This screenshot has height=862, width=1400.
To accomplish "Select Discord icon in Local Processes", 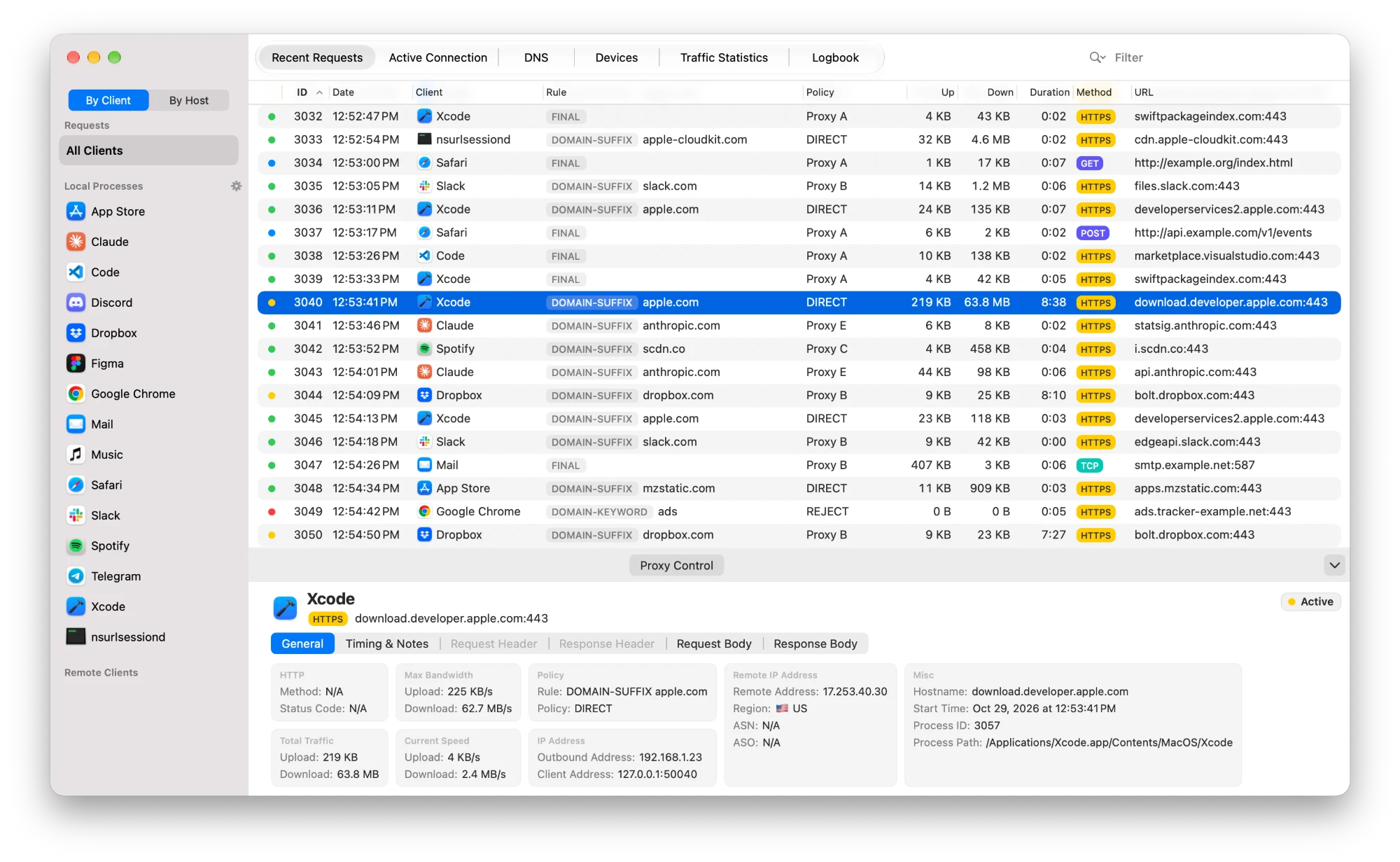I will click(x=76, y=303).
